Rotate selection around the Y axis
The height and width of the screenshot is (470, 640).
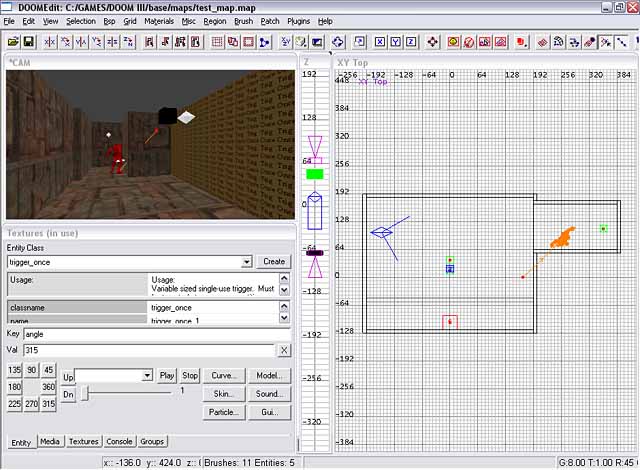(97, 42)
